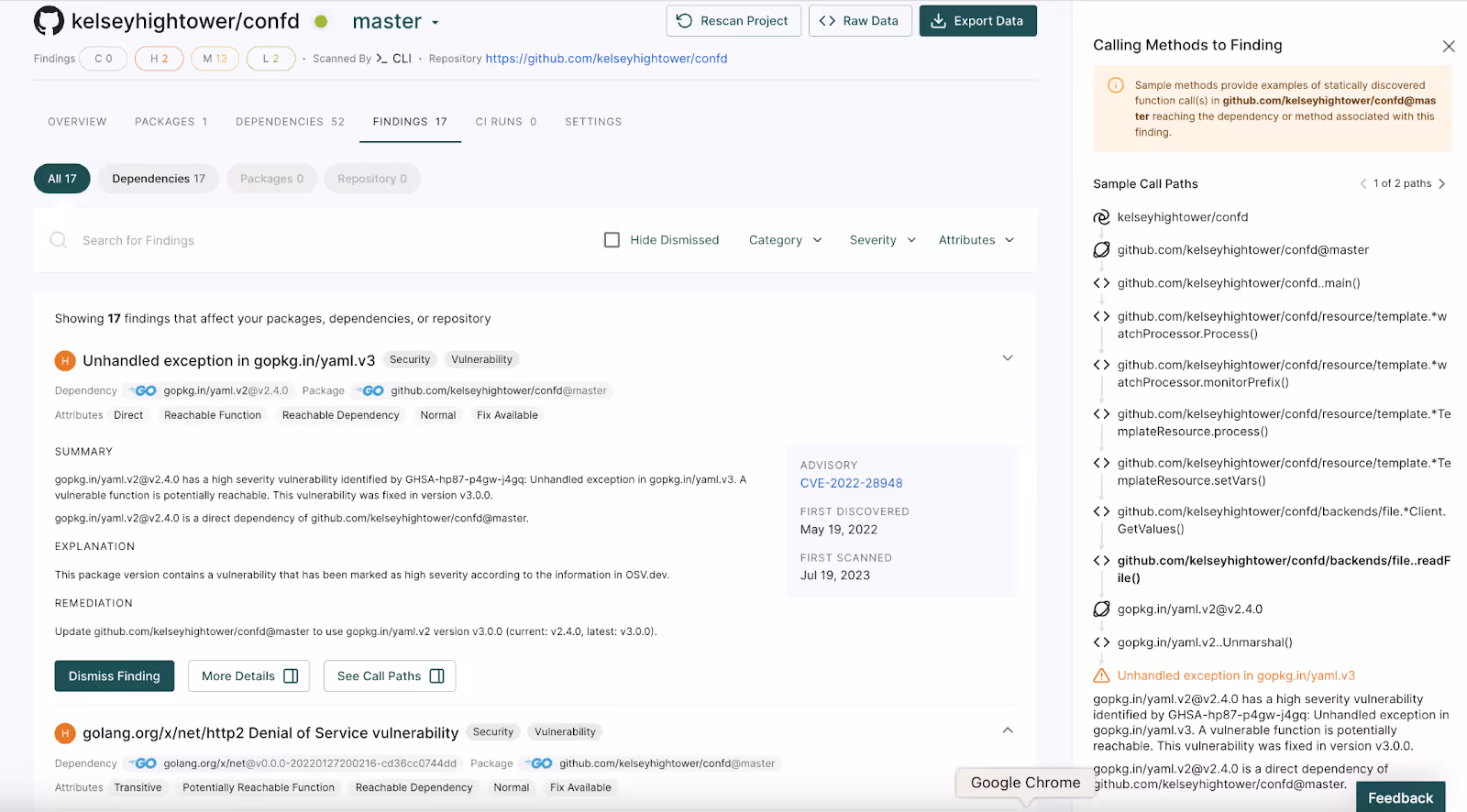
Task: Click the Go icon beside gopkg.in/yaml.v2@v2.4.0 dependency
Action: coord(144,390)
